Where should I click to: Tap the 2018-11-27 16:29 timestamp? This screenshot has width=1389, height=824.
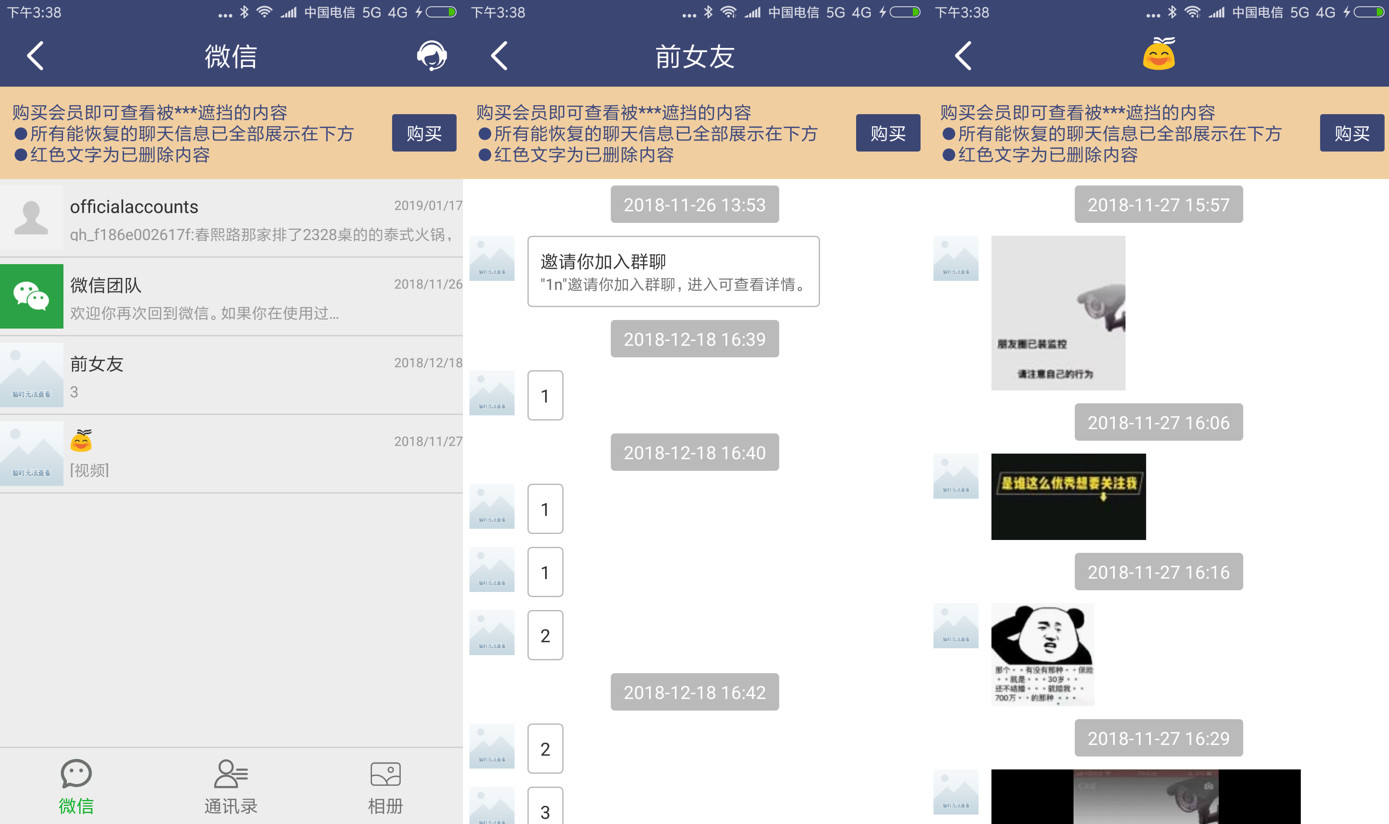point(1159,738)
